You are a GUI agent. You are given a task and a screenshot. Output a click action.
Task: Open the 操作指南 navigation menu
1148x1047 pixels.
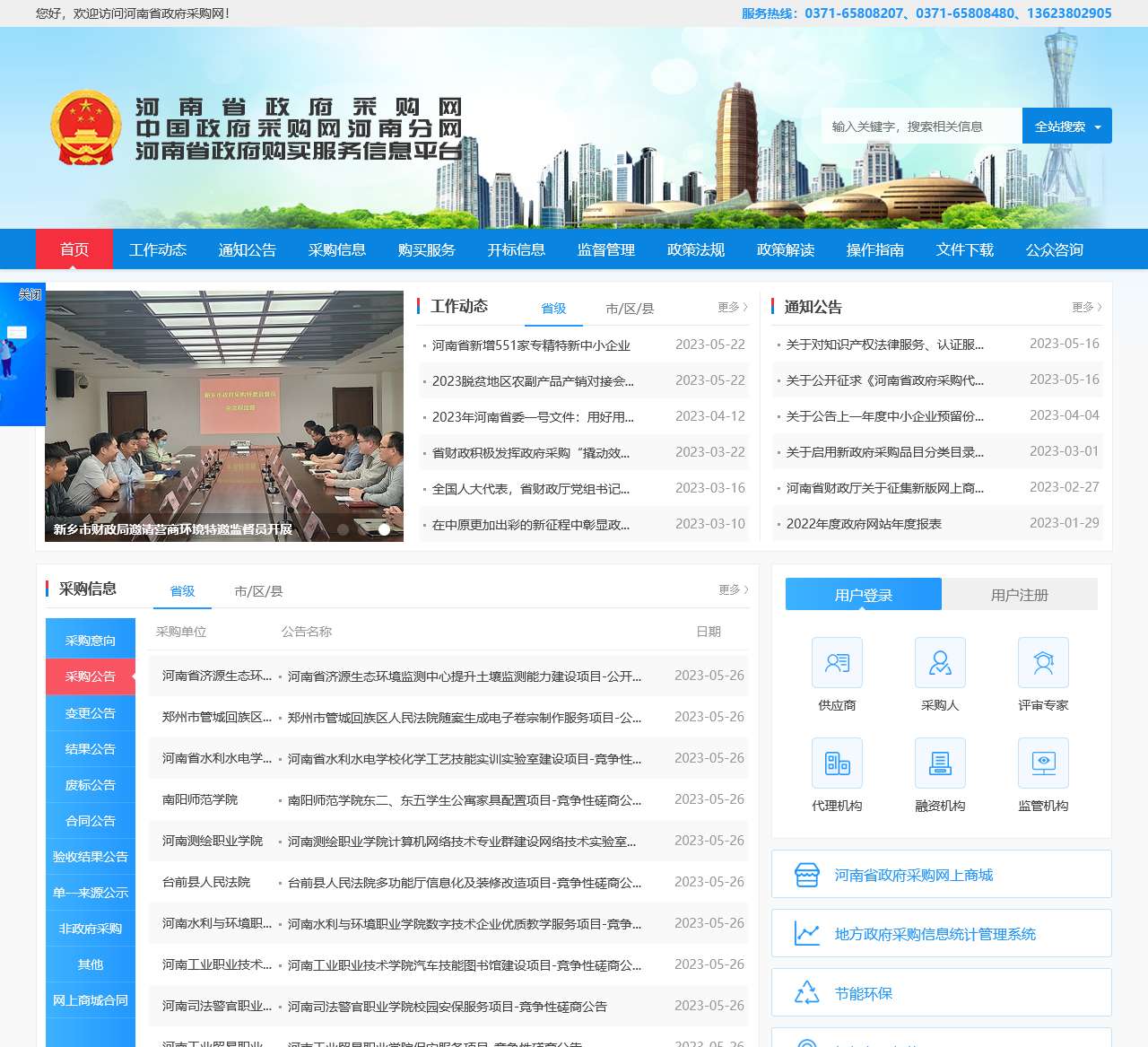pyautogui.click(x=875, y=249)
